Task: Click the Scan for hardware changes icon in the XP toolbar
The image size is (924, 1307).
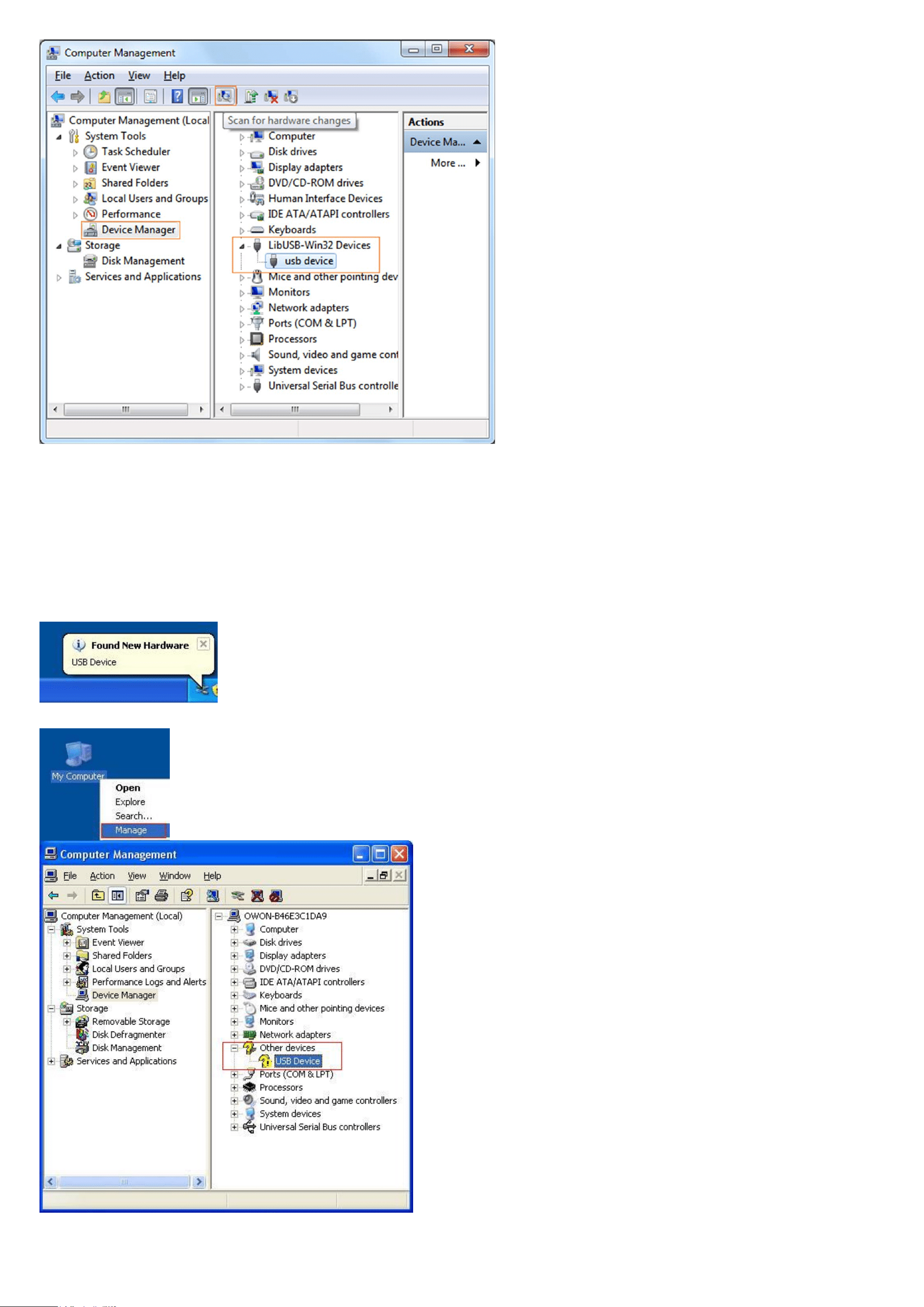Action: (x=213, y=895)
